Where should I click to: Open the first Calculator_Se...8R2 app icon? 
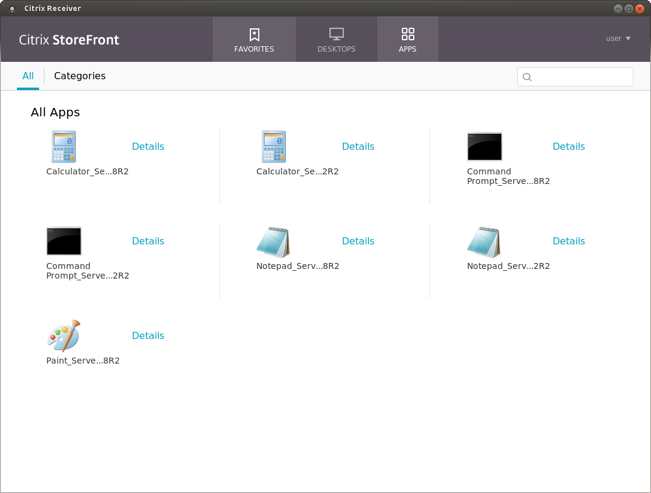(64, 147)
